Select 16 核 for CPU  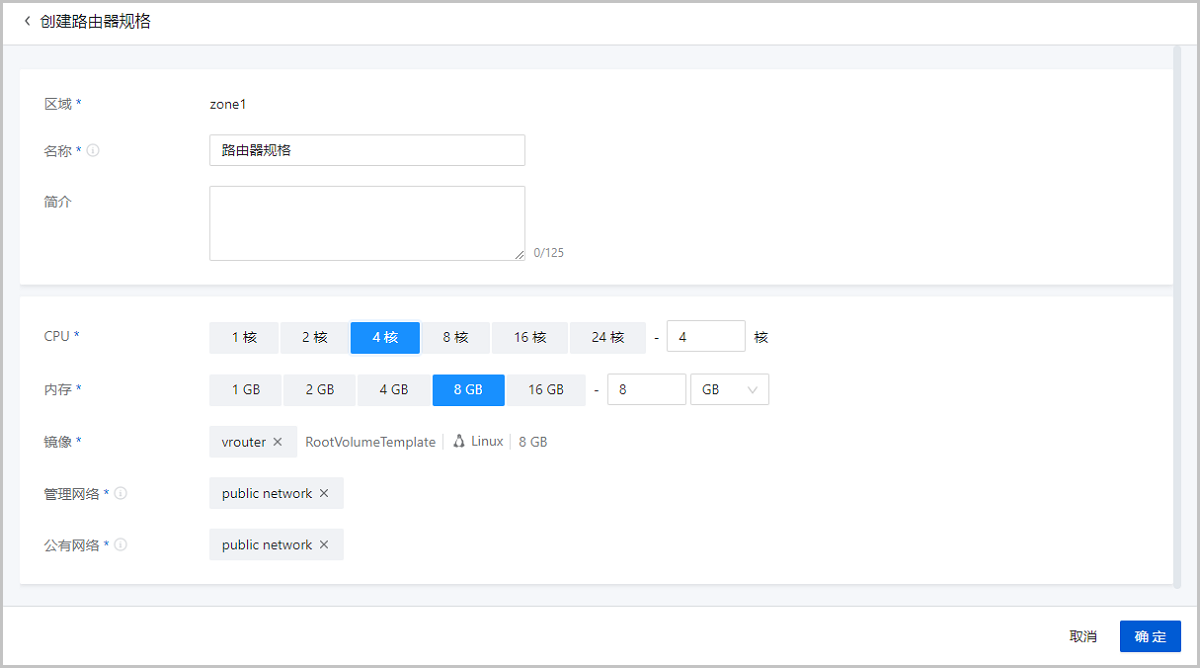coord(529,337)
